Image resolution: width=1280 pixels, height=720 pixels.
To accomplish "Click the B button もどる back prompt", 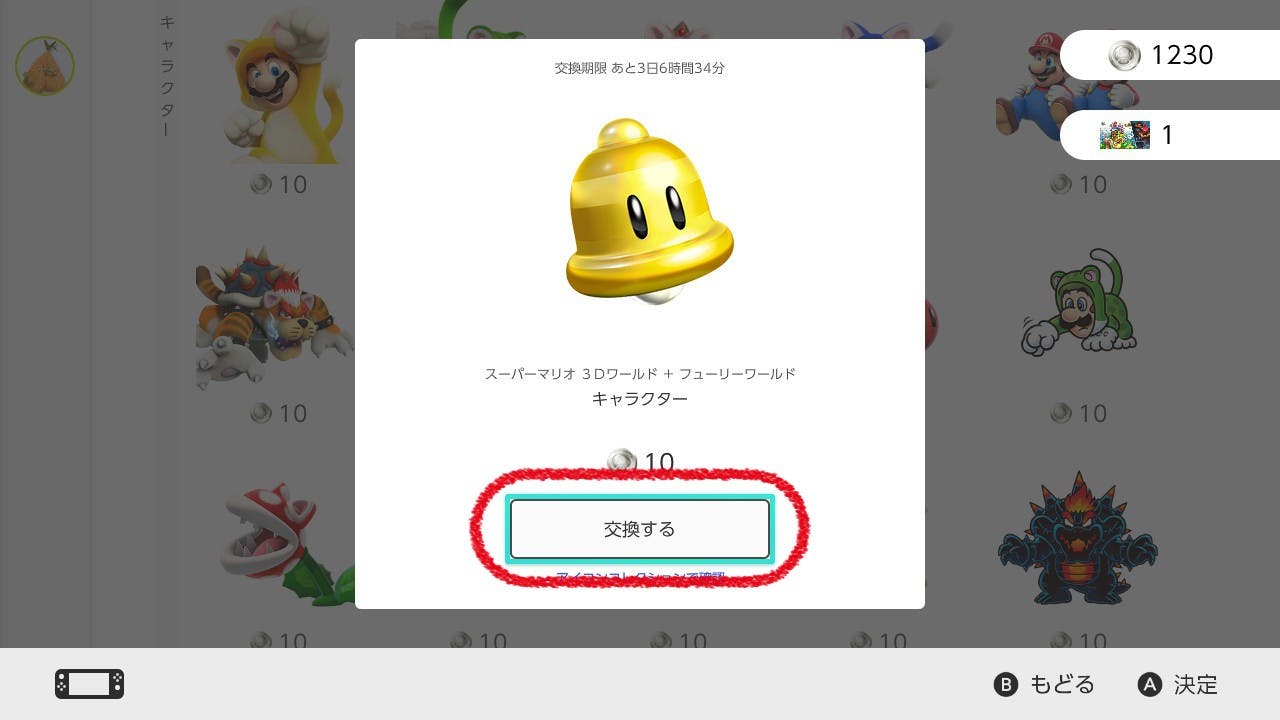I will (1044, 684).
